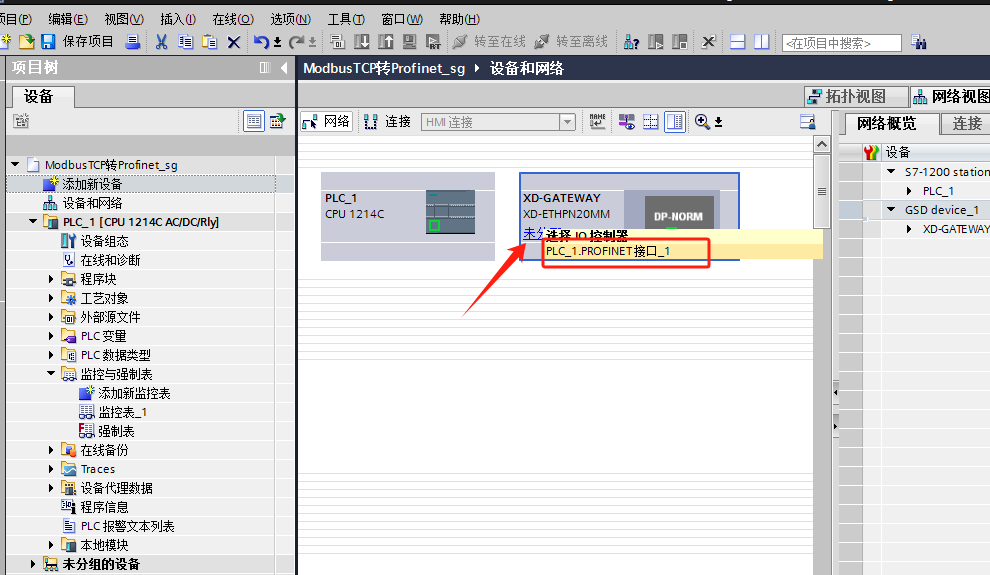Viewport: 990px width, 575px height.
Task: Expand the Ungrouped devices node
Action: [33, 564]
